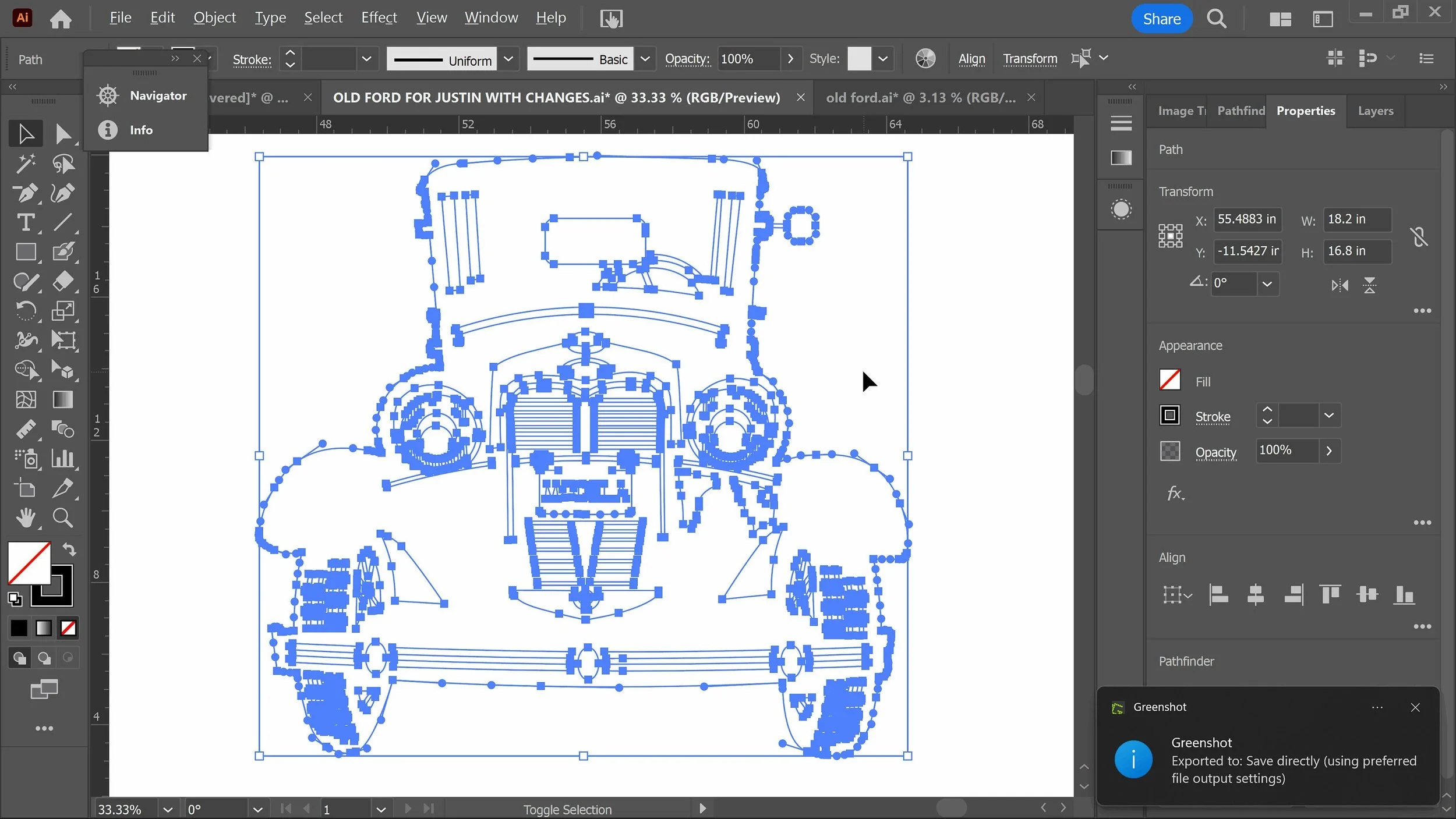Open the Uniform stroke profile dropdown

[508, 59]
